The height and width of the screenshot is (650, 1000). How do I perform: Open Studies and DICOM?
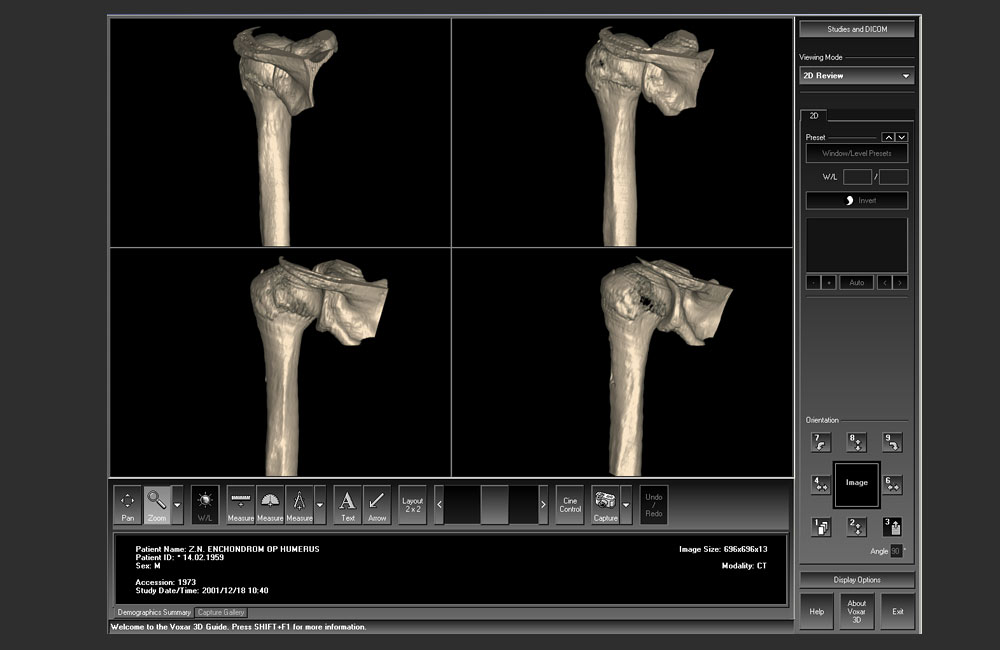click(x=857, y=30)
